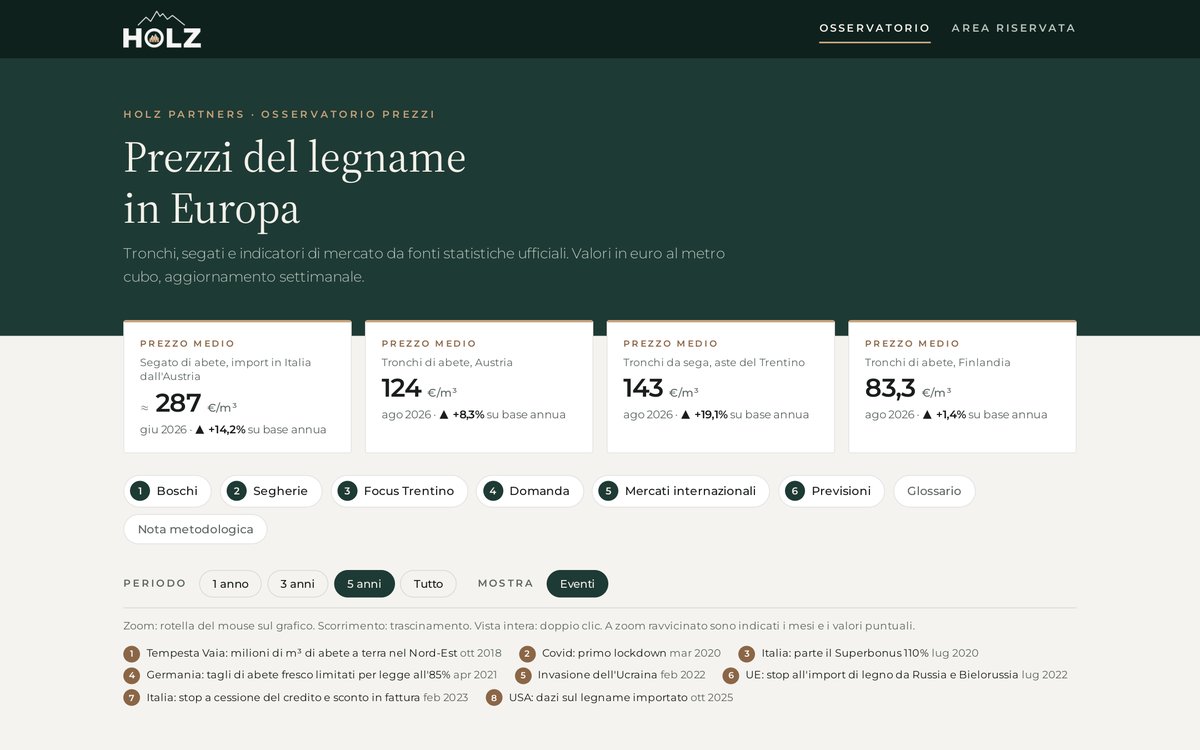Select the Tutto period option
This screenshot has height=750, width=1200.
[428, 584]
